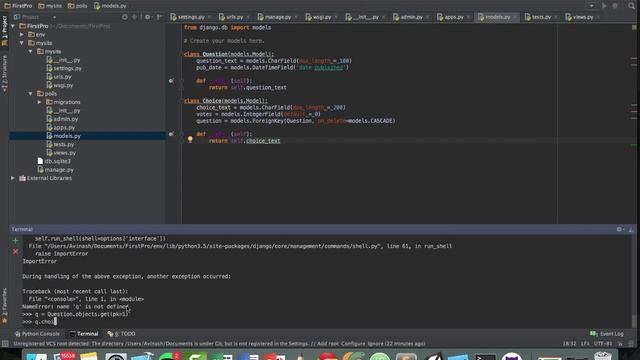
Task: Open the Project panel settings gear
Action: 148,17
